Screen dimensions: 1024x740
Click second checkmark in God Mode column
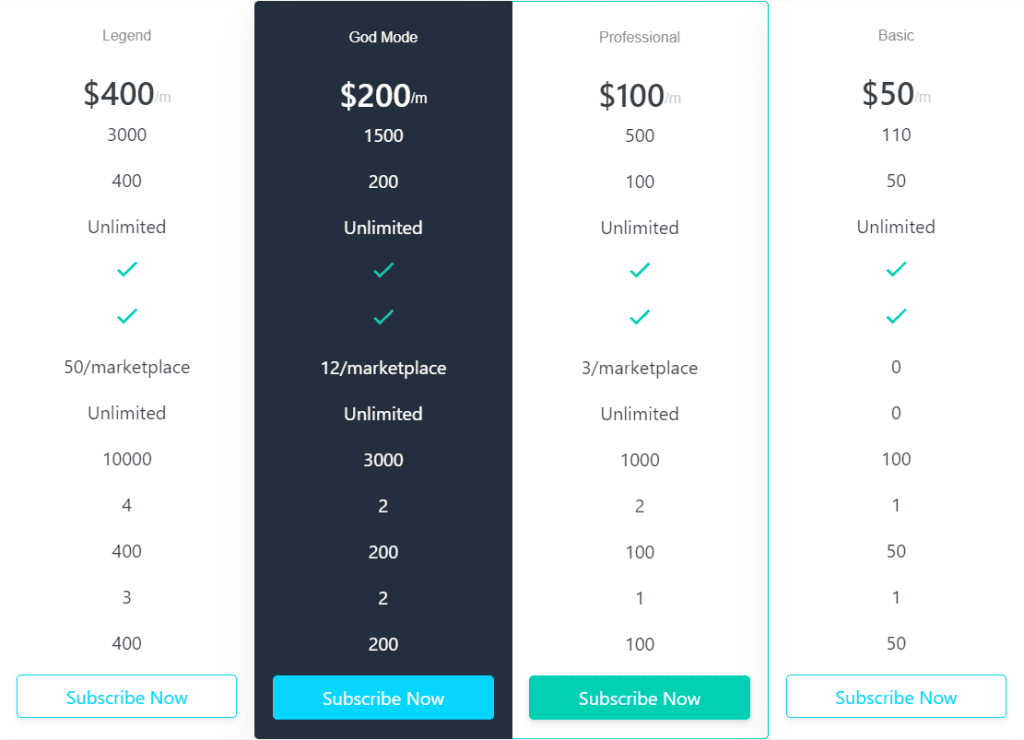383,317
